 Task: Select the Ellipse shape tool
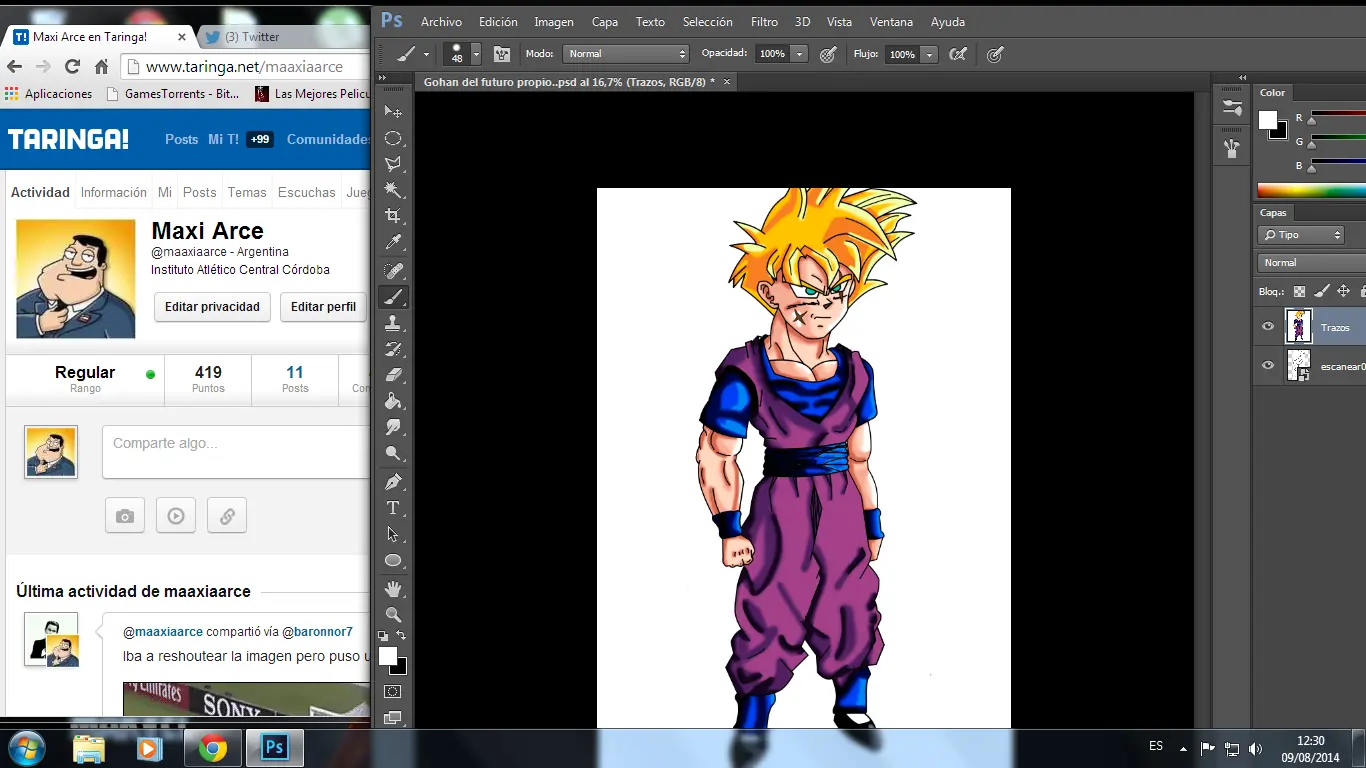point(393,560)
